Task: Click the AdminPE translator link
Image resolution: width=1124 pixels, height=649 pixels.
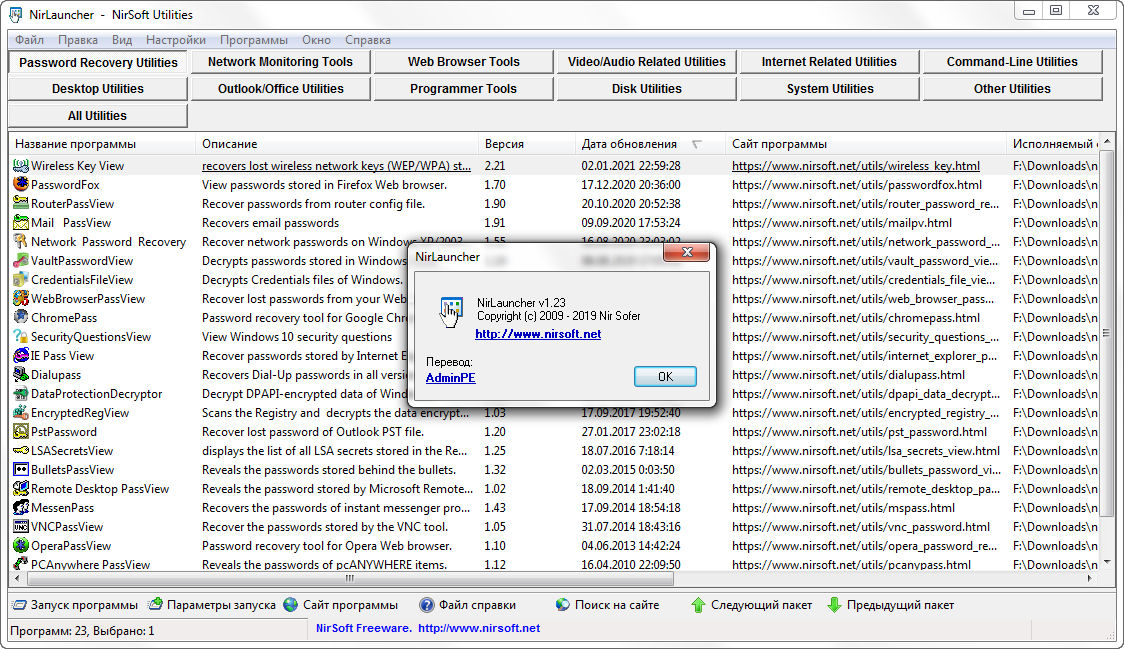Action: (450, 378)
